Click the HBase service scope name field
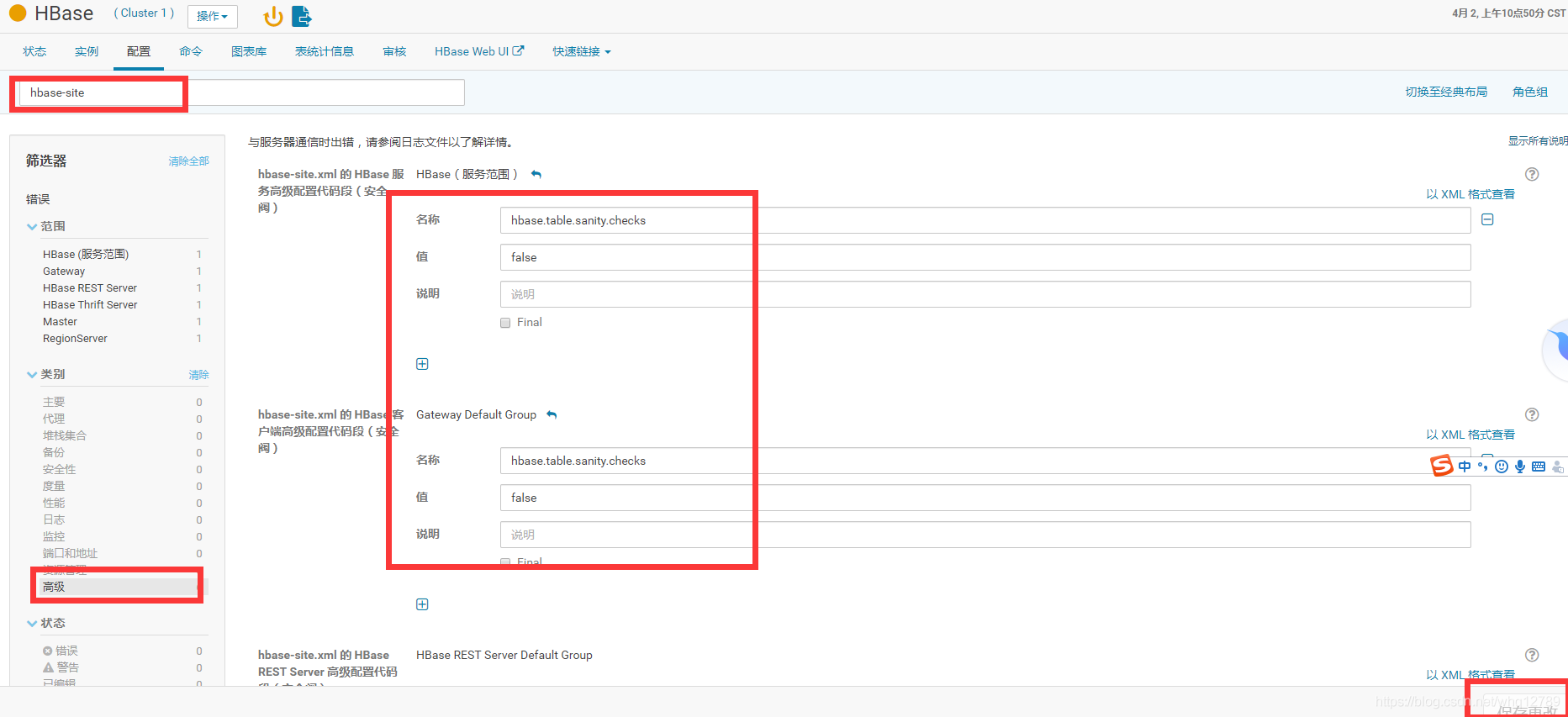1568x717 pixels. (985, 220)
